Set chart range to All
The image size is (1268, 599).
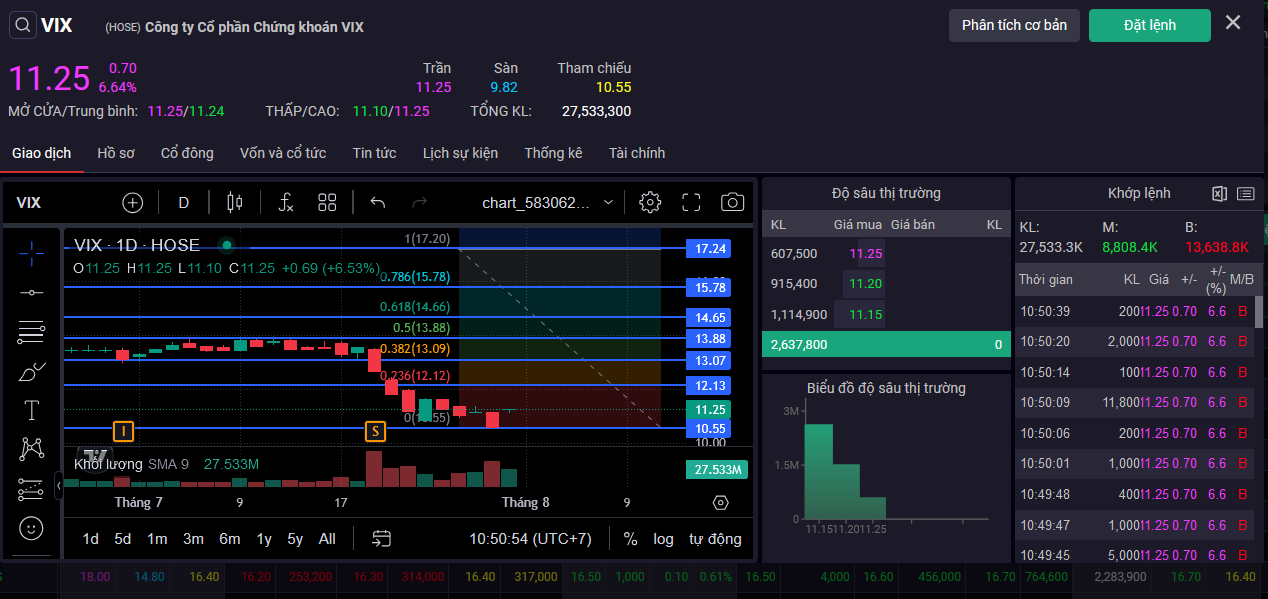click(327, 539)
